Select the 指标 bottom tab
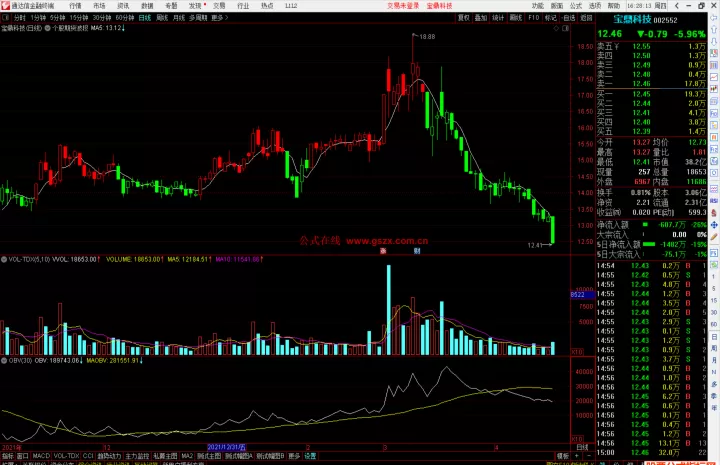The height and width of the screenshot is (465, 720). point(8,456)
